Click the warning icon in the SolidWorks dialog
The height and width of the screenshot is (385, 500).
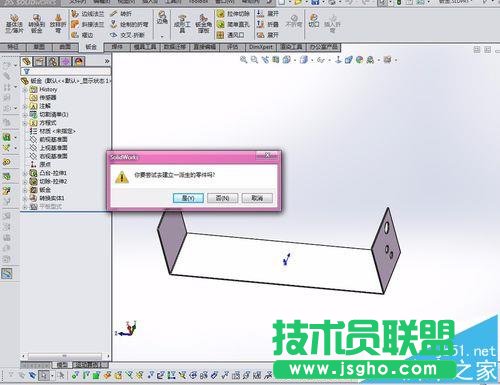click(x=122, y=177)
